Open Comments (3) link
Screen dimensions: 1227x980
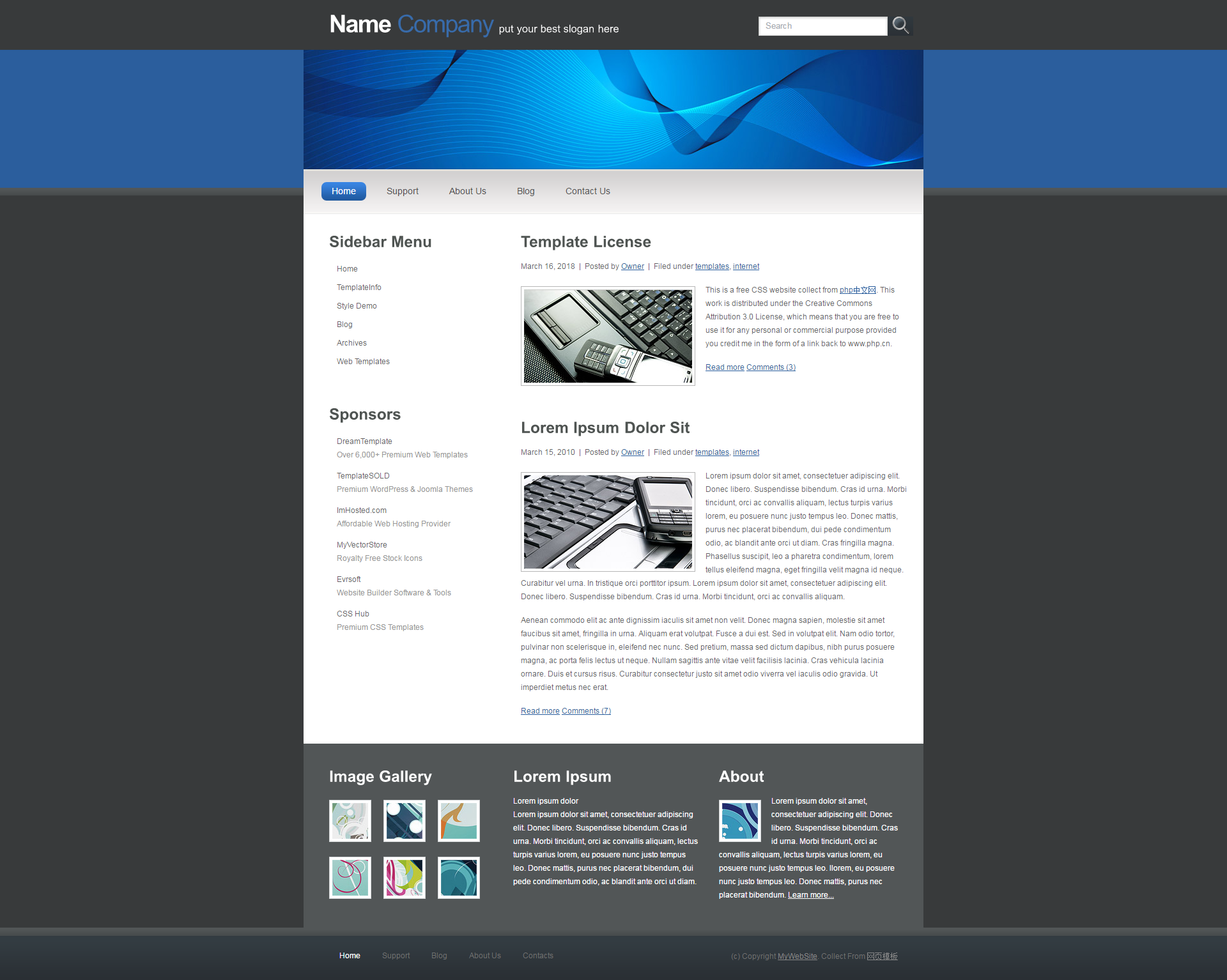tap(771, 367)
